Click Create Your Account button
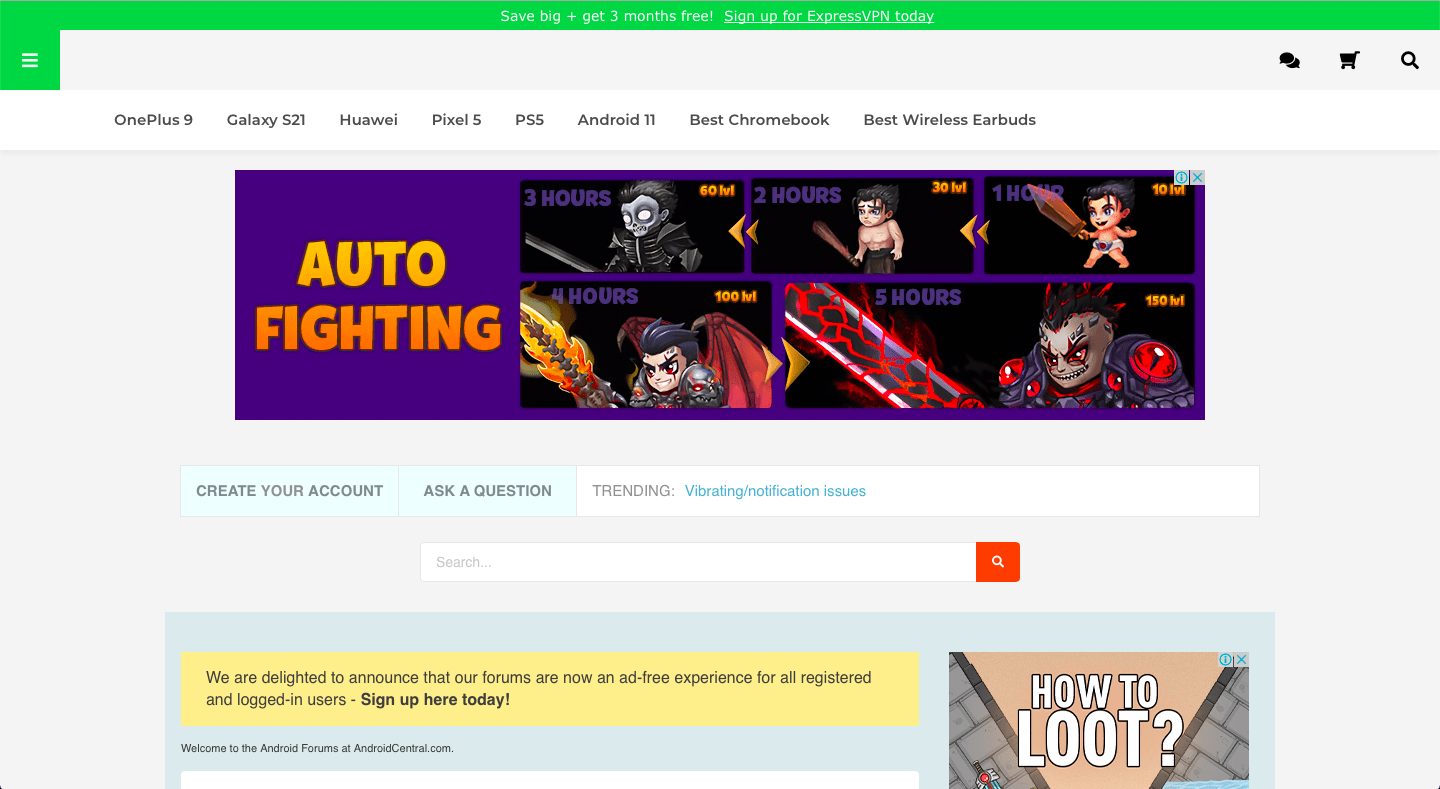Viewport: 1440px width, 789px height. tap(289, 491)
